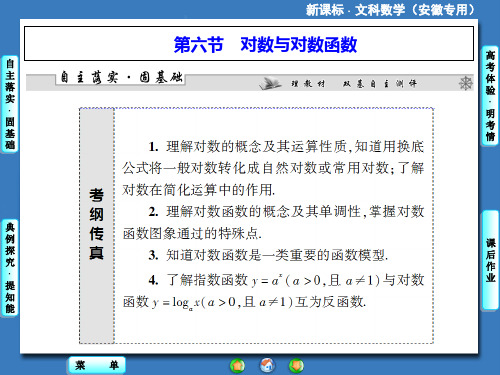This screenshot has height=375, width=500.
Task: Click the snowflake icon in section bar
Action: pos(465,83)
